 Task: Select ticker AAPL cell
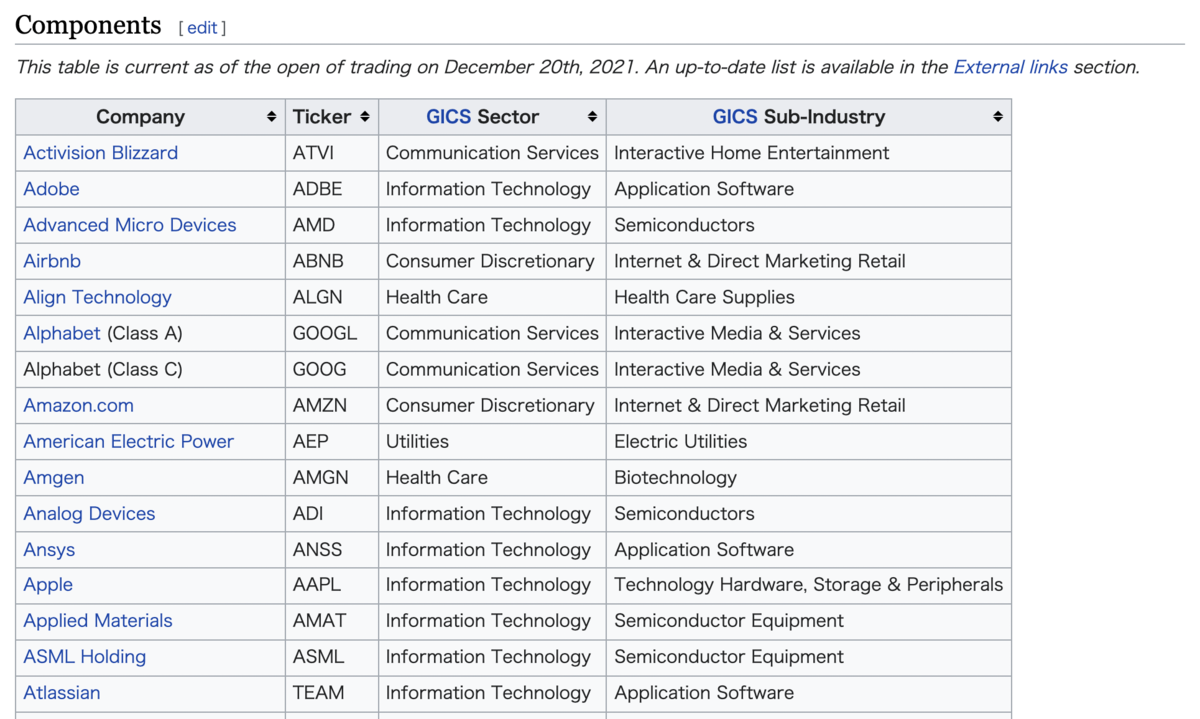click(332, 585)
